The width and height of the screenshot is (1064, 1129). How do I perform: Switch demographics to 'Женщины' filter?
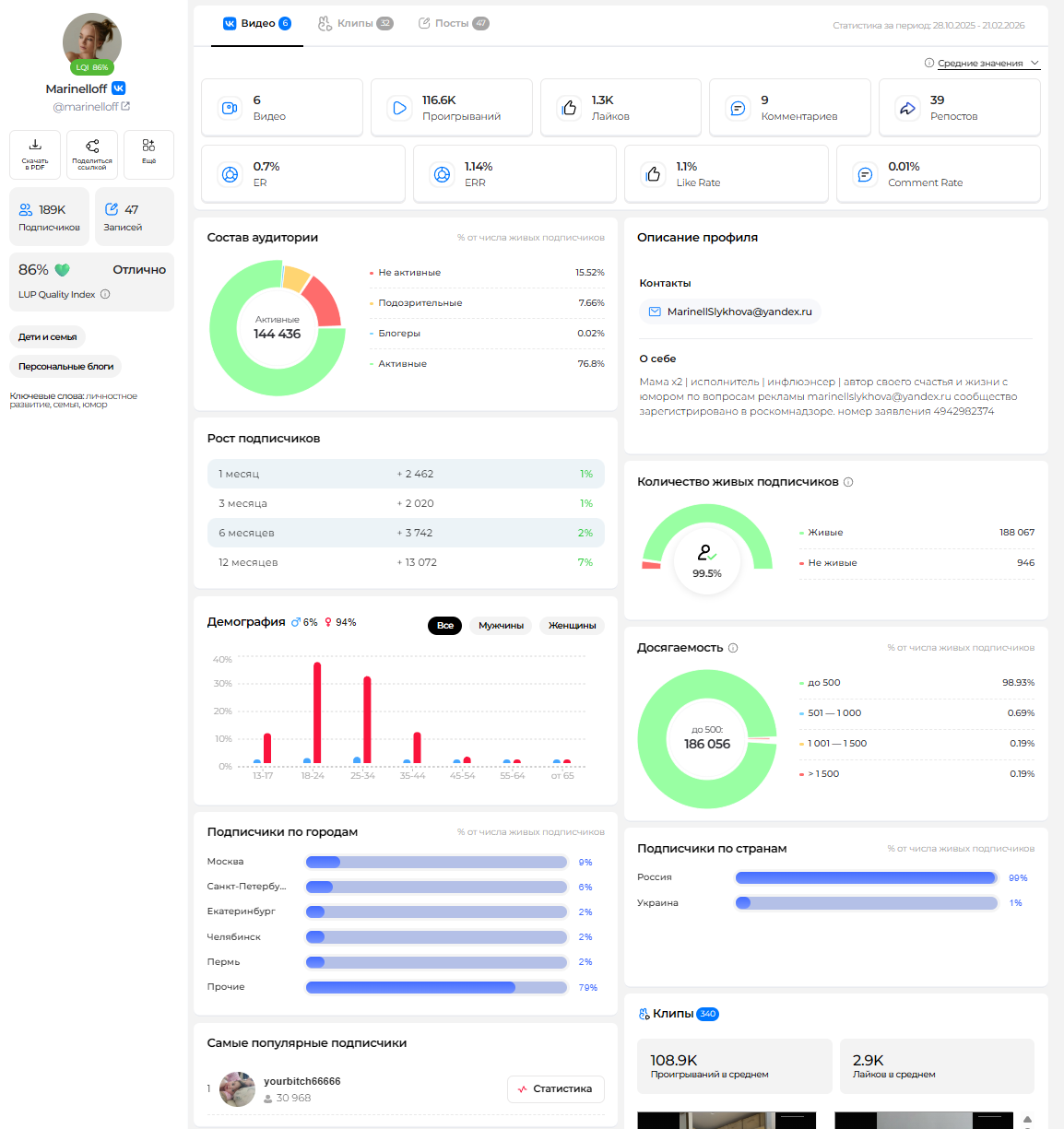point(572,625)
